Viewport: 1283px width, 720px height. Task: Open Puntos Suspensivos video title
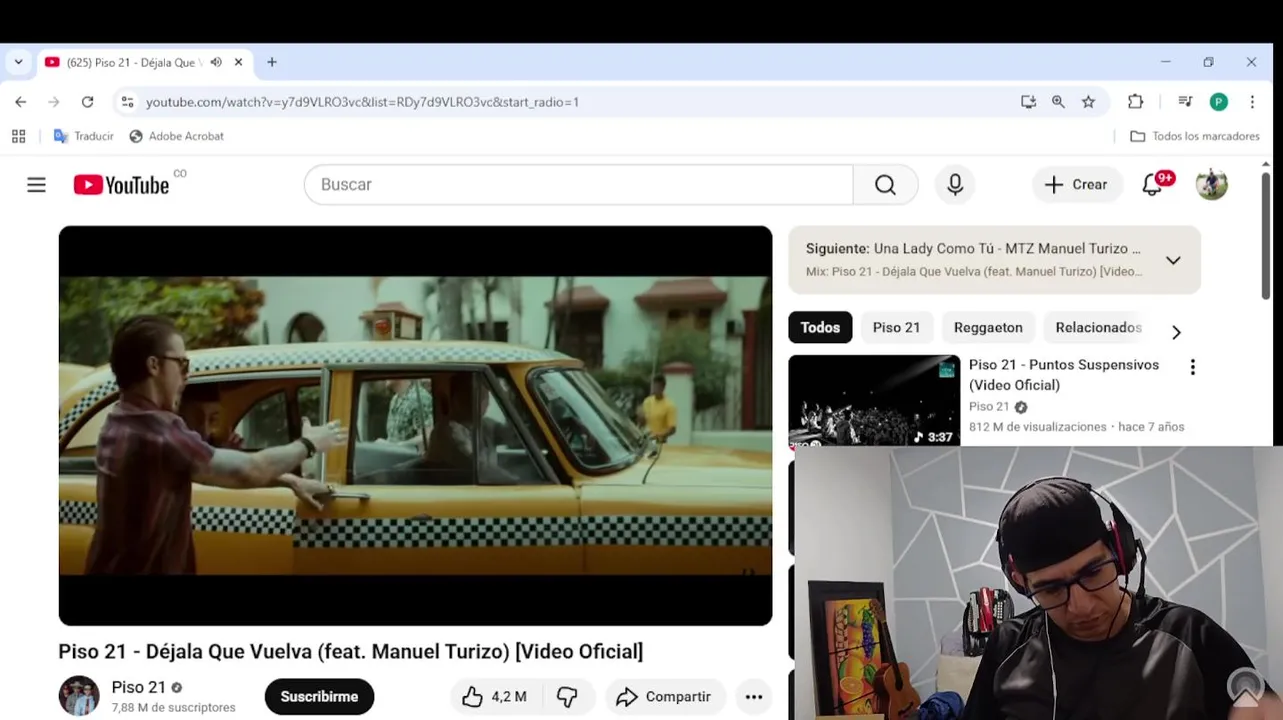click(1064, 375)
